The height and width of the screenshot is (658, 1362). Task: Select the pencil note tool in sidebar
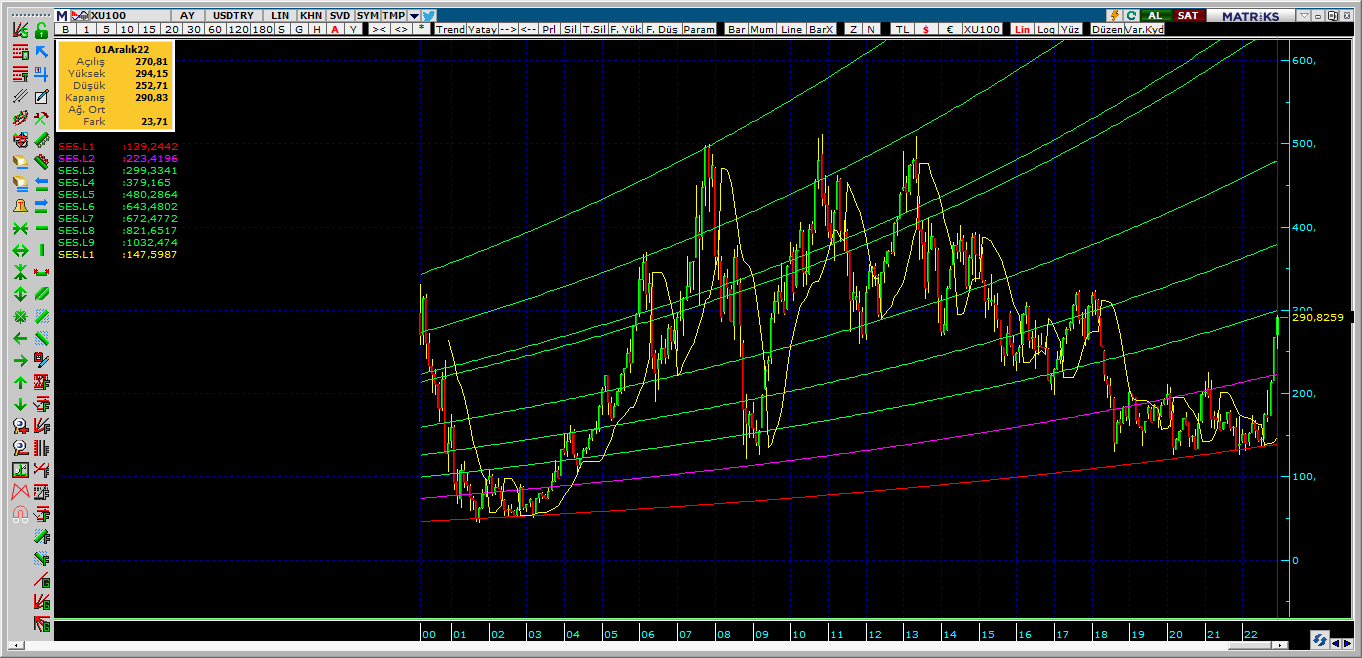(42, 97)
